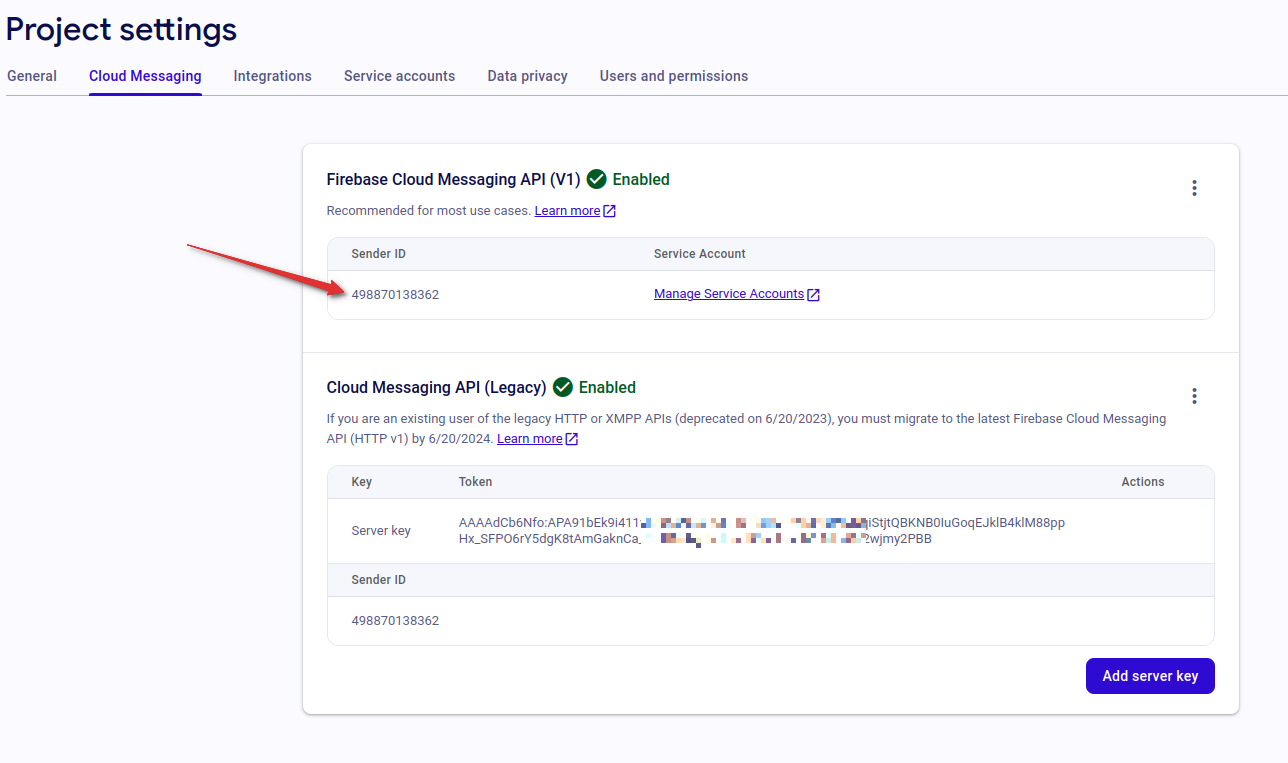
Task: Open the Cloud Messaging API (Legacy) three-dot menu
Action: tap(1194, 396)
